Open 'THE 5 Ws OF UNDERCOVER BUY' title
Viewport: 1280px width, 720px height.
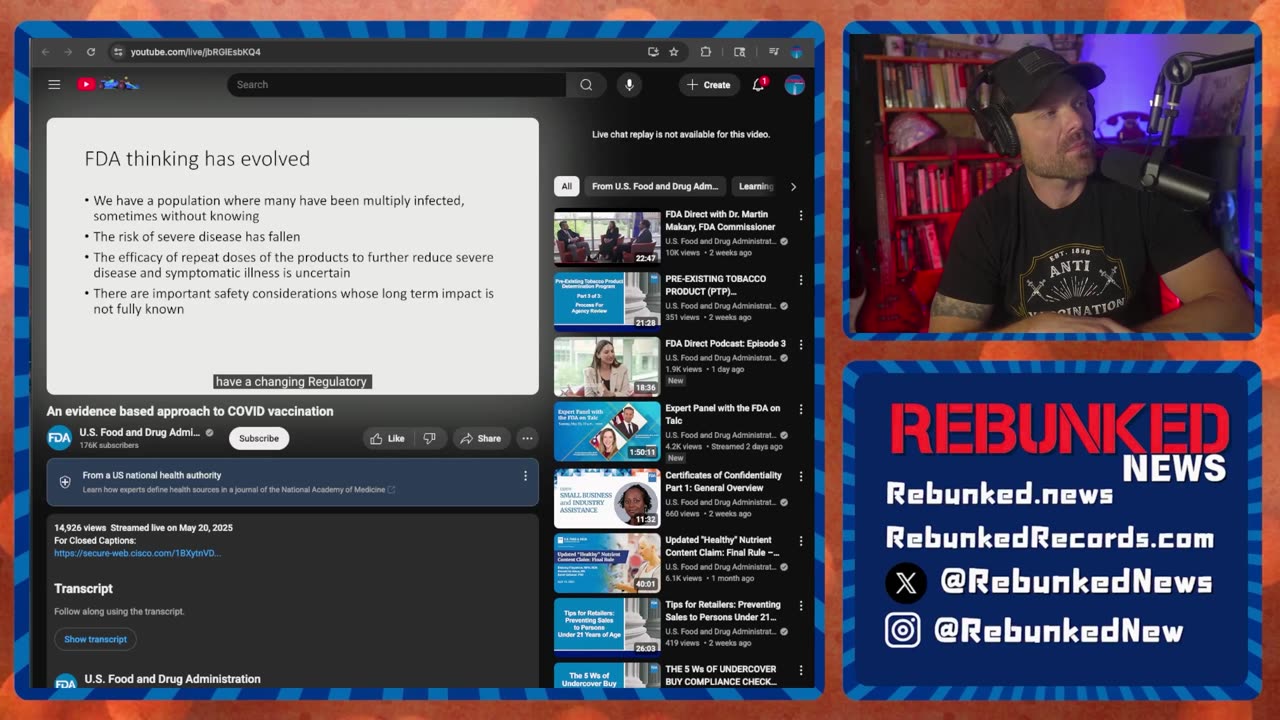(721, 675)
